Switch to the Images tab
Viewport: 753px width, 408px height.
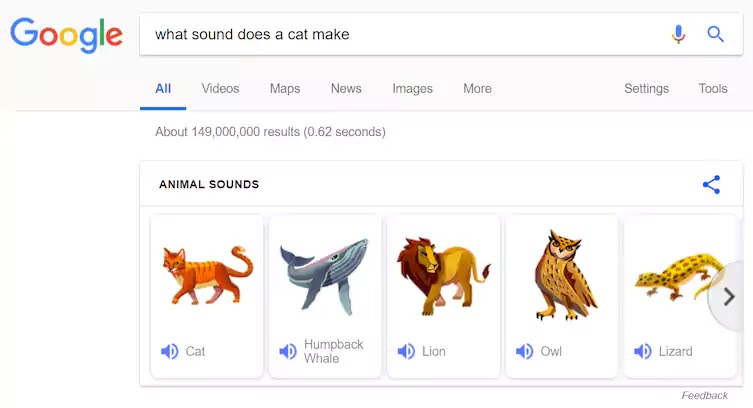coord(412,88)
